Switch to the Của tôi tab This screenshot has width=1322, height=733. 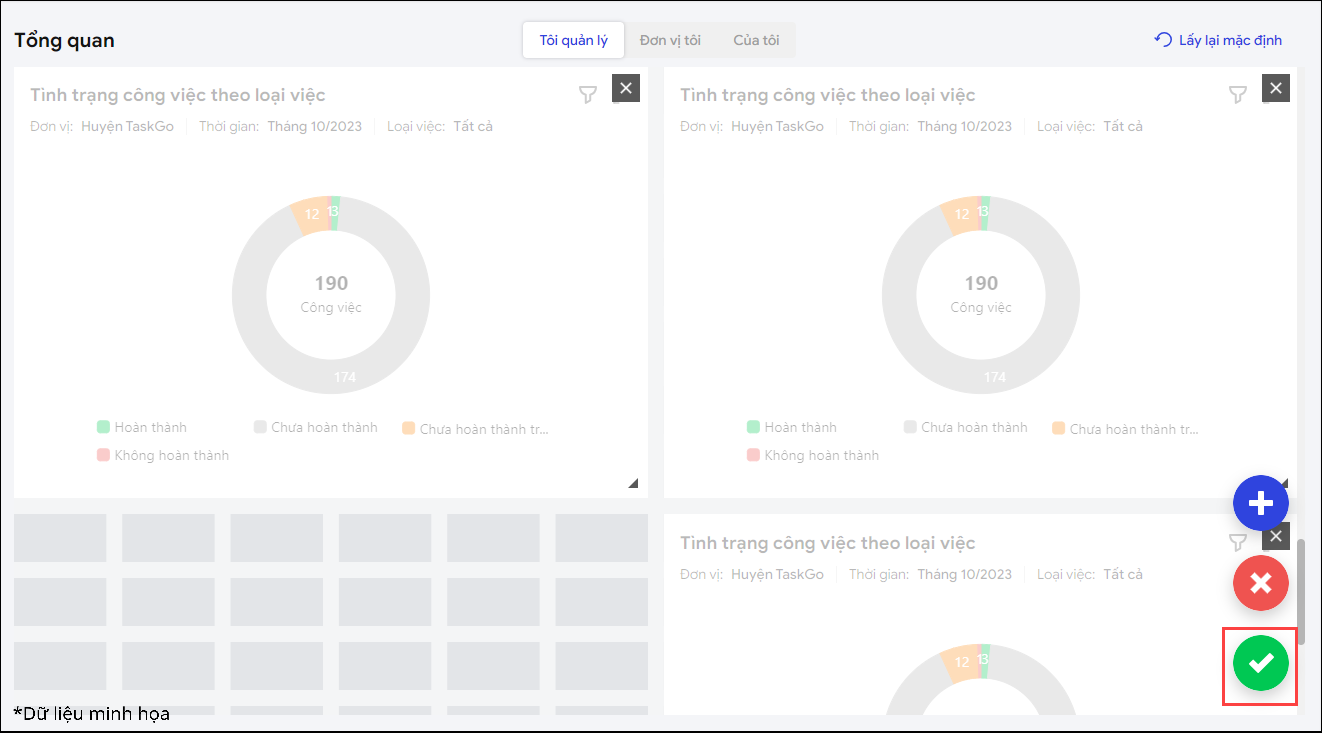pos(756,40)
